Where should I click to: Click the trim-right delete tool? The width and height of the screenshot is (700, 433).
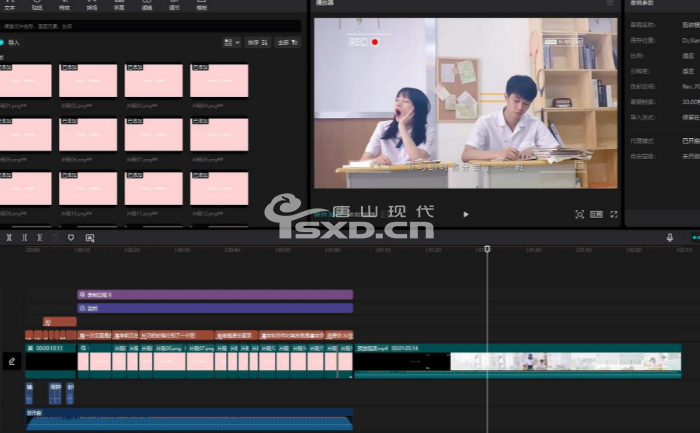click(x=40, y=237)
